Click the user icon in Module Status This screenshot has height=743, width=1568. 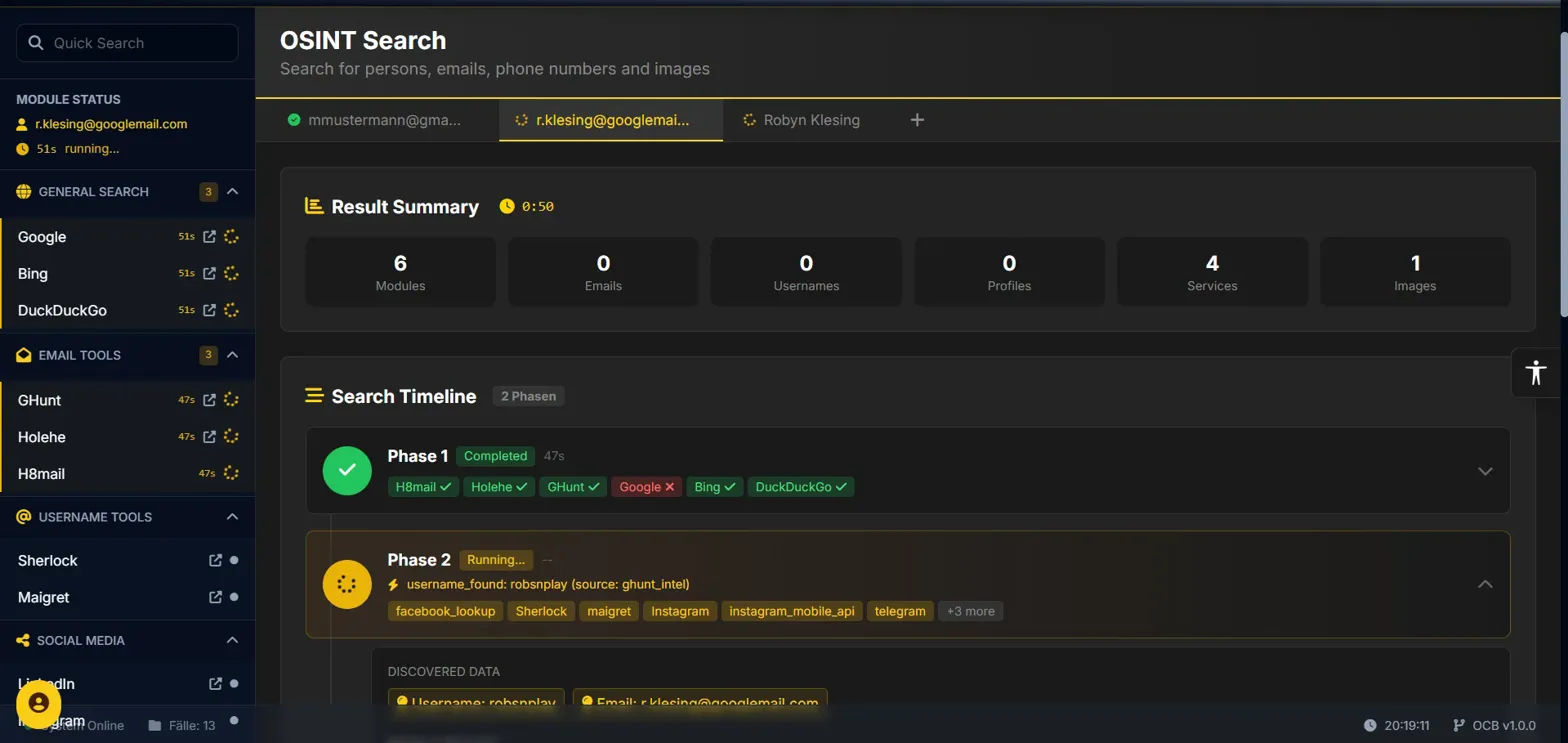click(23, 125)
